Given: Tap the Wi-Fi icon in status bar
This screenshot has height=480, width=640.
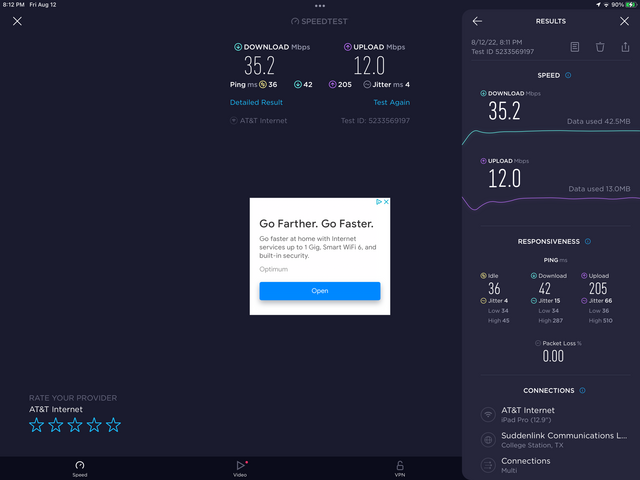Looking at the screenshot, I should point(606,5).
